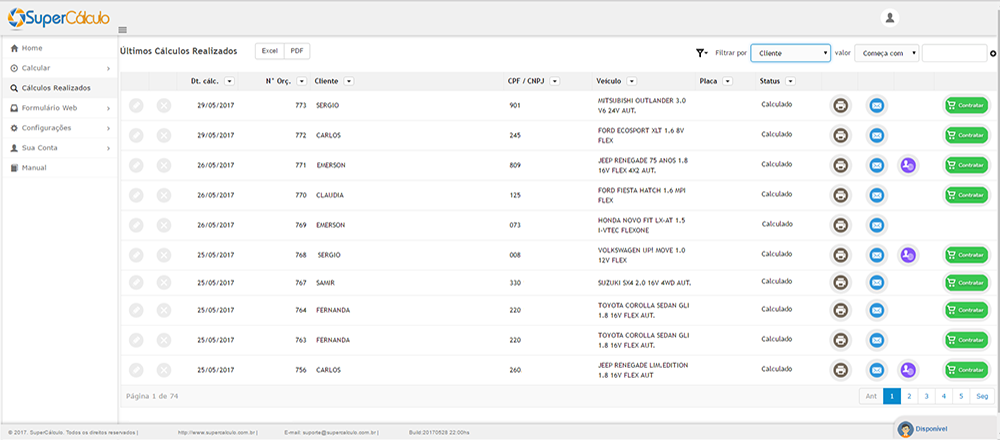
Task: Open Dt. cálc. column filter arrow
Action: pyautogui.click(x=230, y=81)
